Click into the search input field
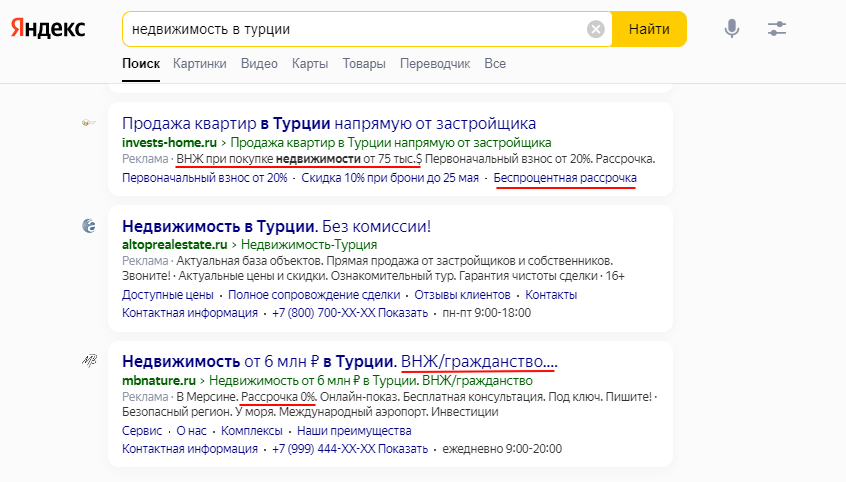 356,29
